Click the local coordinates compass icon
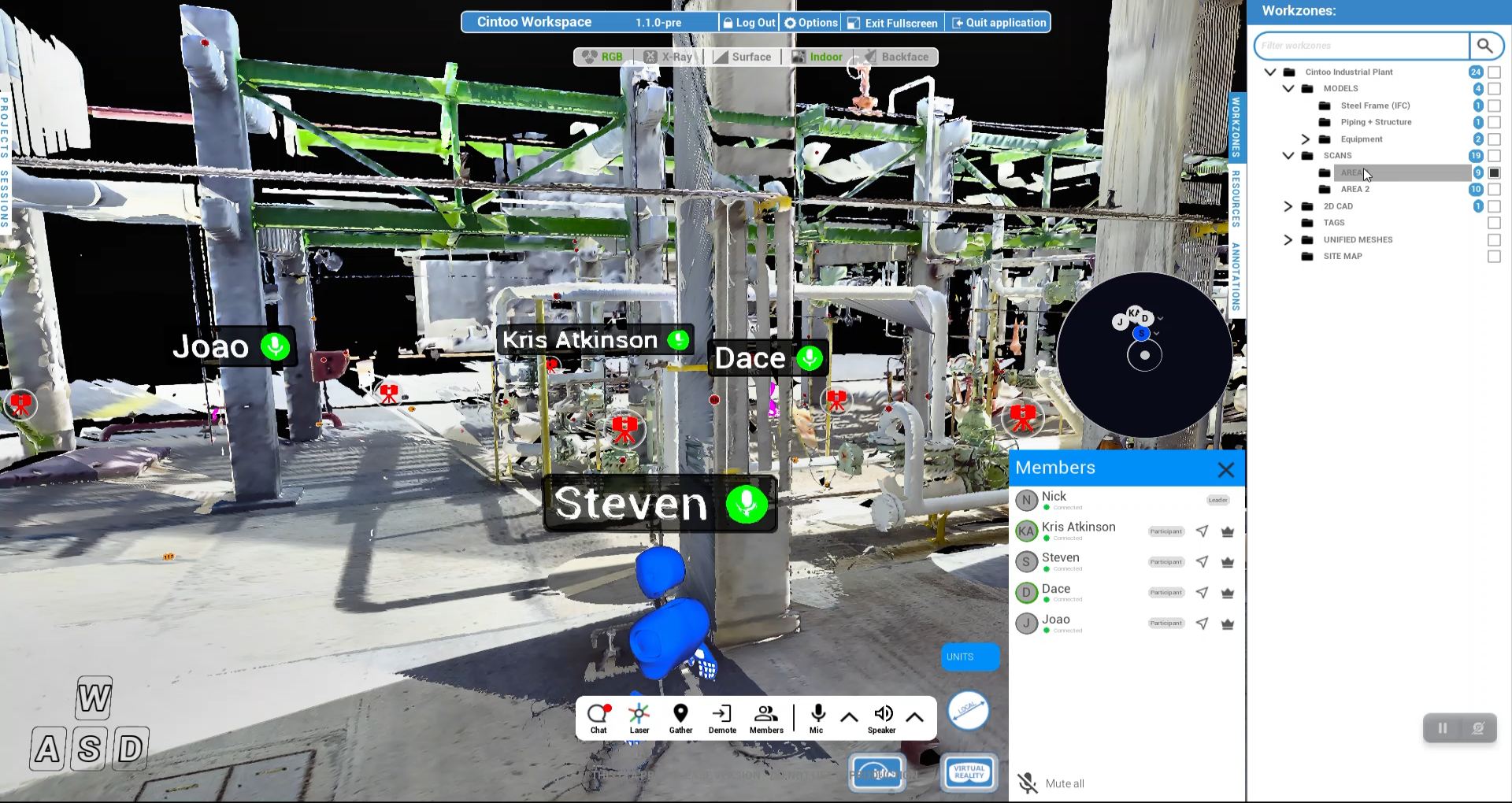Viewport: 1512px width, 803px height. tap(968, 710)
